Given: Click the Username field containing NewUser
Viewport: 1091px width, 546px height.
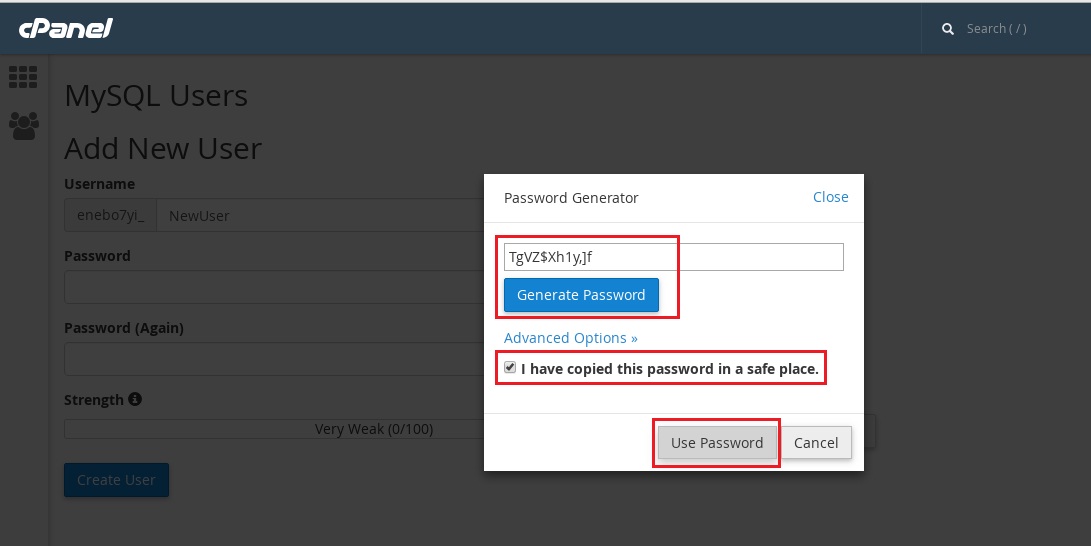Looking at the screenshot, I should click(x=321, y=215).
